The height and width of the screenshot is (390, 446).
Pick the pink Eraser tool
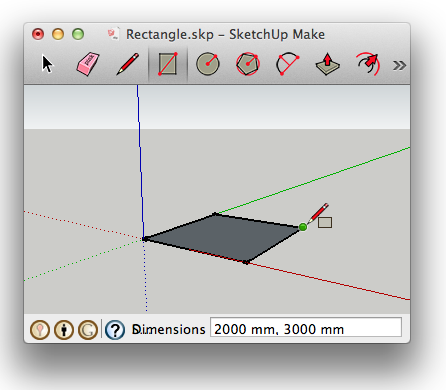point(88,64)
